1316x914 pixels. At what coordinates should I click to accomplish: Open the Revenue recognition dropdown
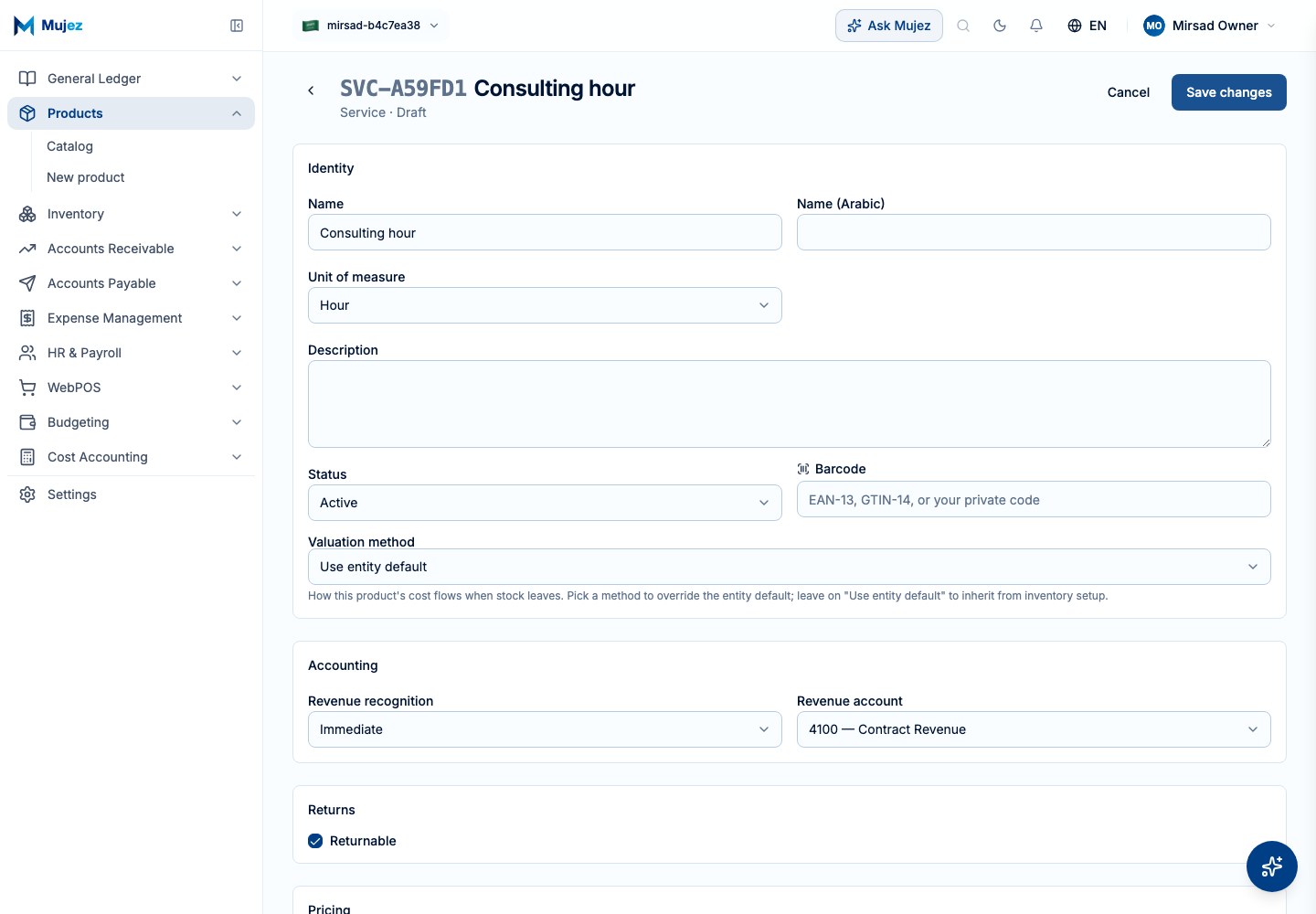pyautogui.click(x=545, y=729)
